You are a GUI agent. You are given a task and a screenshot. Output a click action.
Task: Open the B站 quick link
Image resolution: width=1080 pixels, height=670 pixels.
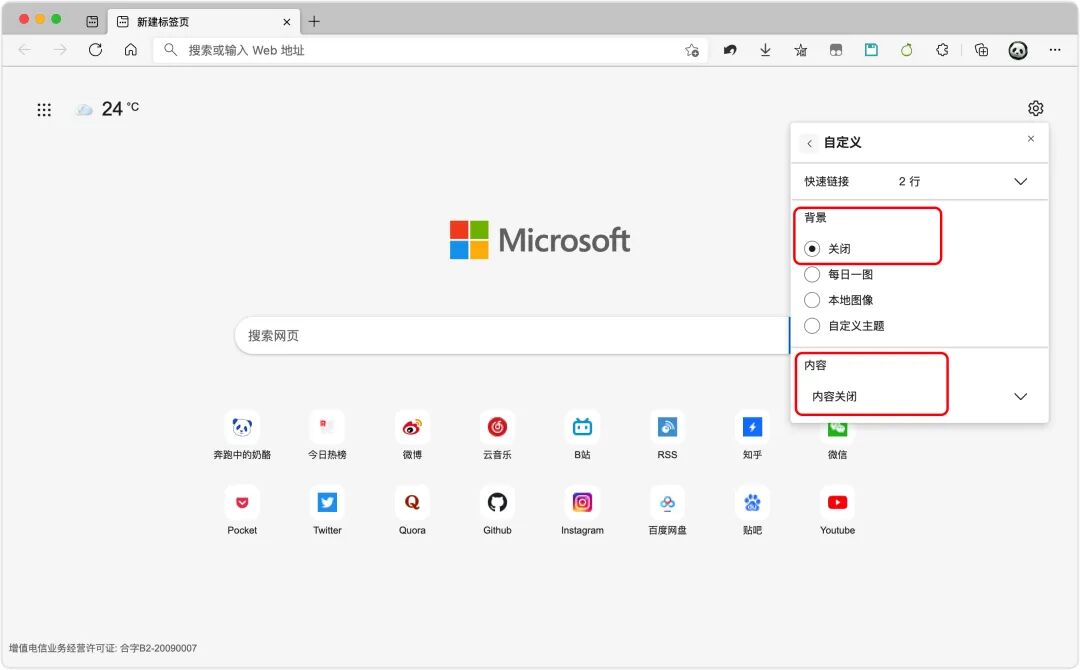(582, 435)
